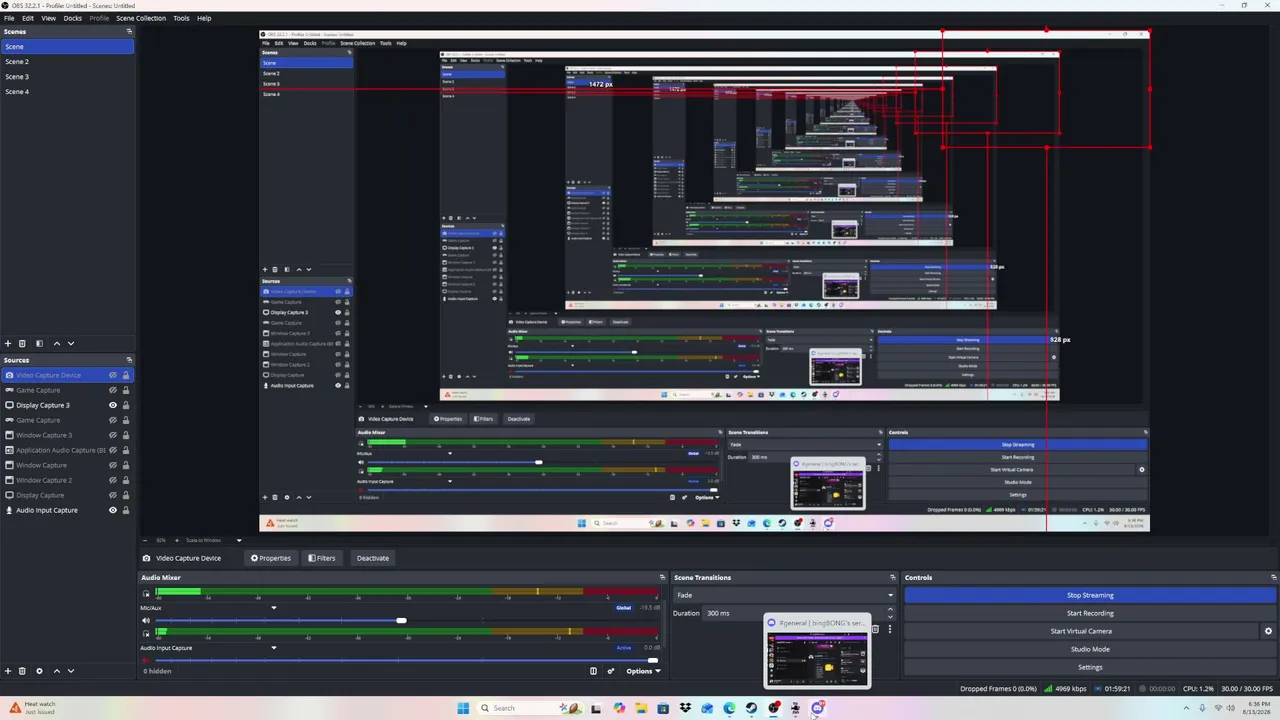Open Microsoft Edge from the taskbar
This screenshot has width=1280, height=720.
[x=729, y=708]
